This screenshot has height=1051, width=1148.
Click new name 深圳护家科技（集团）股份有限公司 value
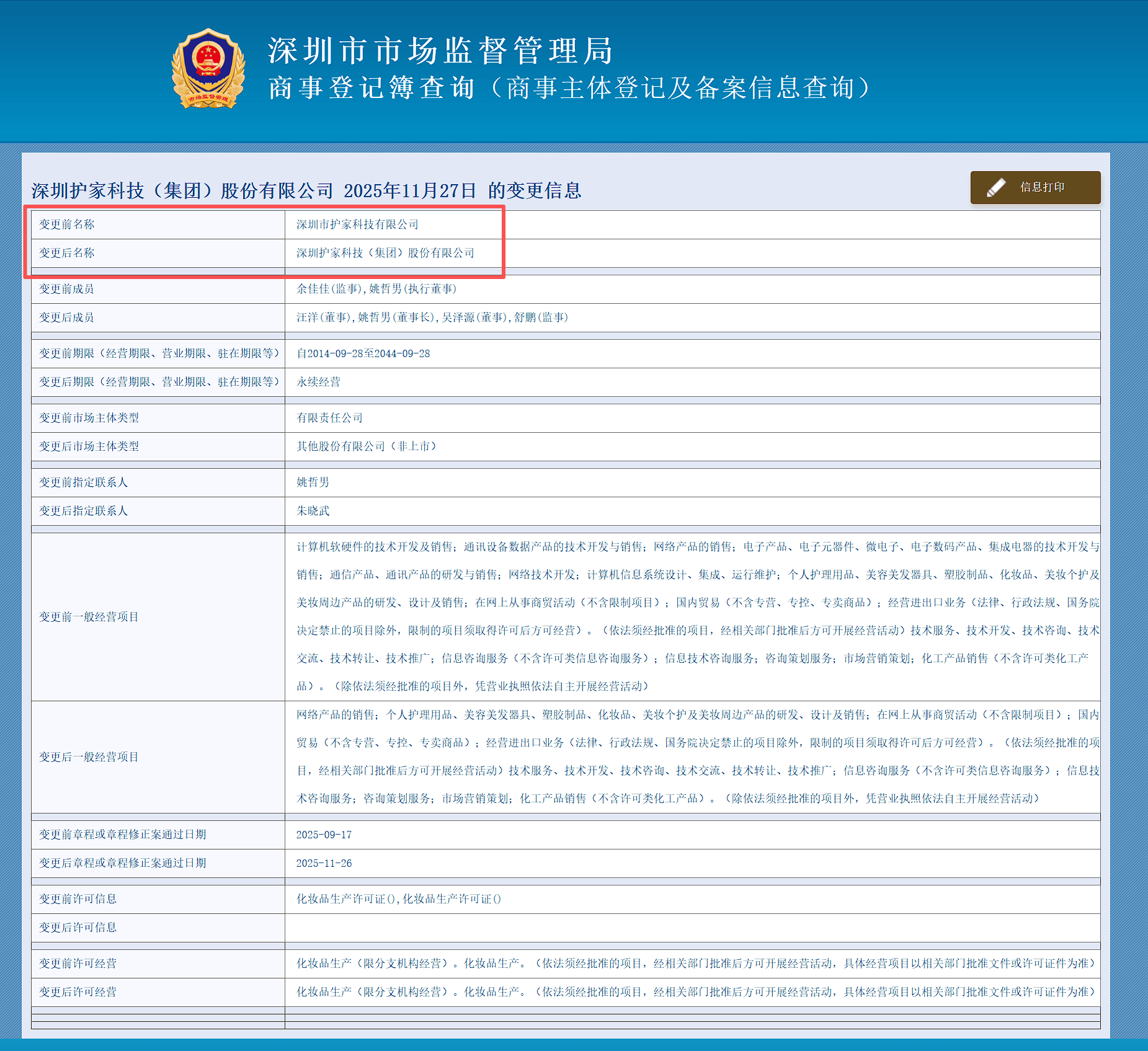point(385,253)
